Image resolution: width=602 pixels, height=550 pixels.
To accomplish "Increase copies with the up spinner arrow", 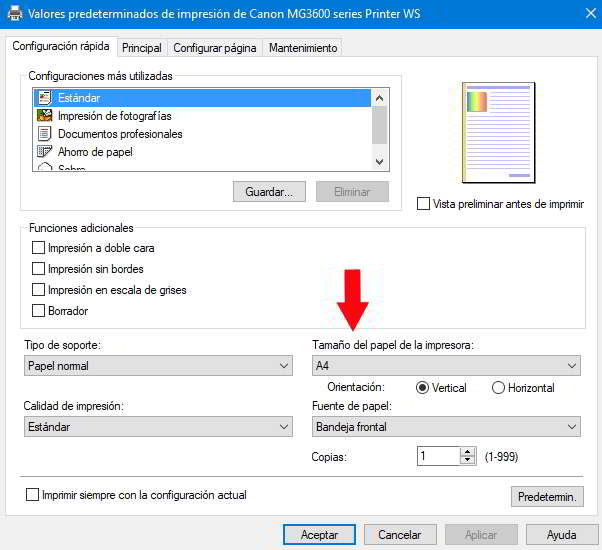I will pyautogui.click(x=468, y=452).
